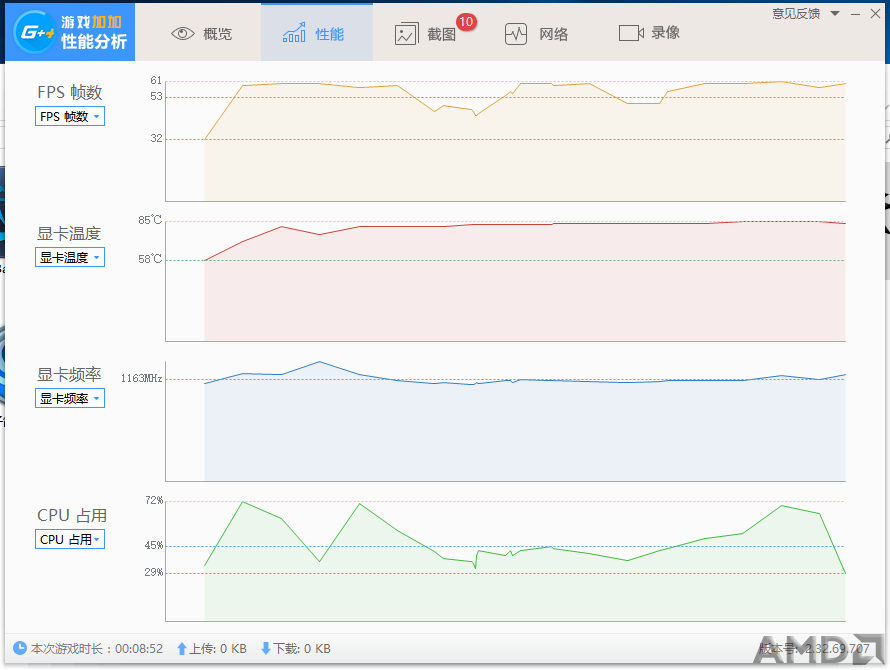Open the FPS 帧数 dropdown
This screenshot has height=670, width=890.
coord(70,116)
